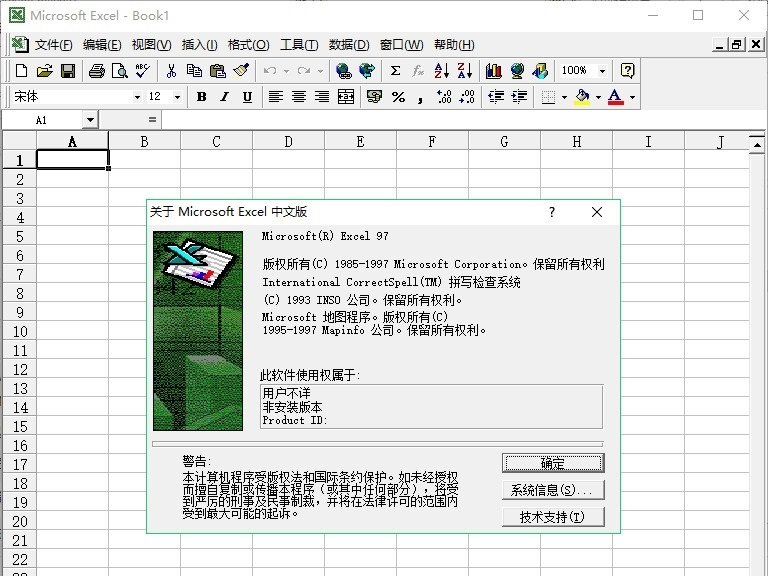
Task: Select column header D
Action: 288,142
